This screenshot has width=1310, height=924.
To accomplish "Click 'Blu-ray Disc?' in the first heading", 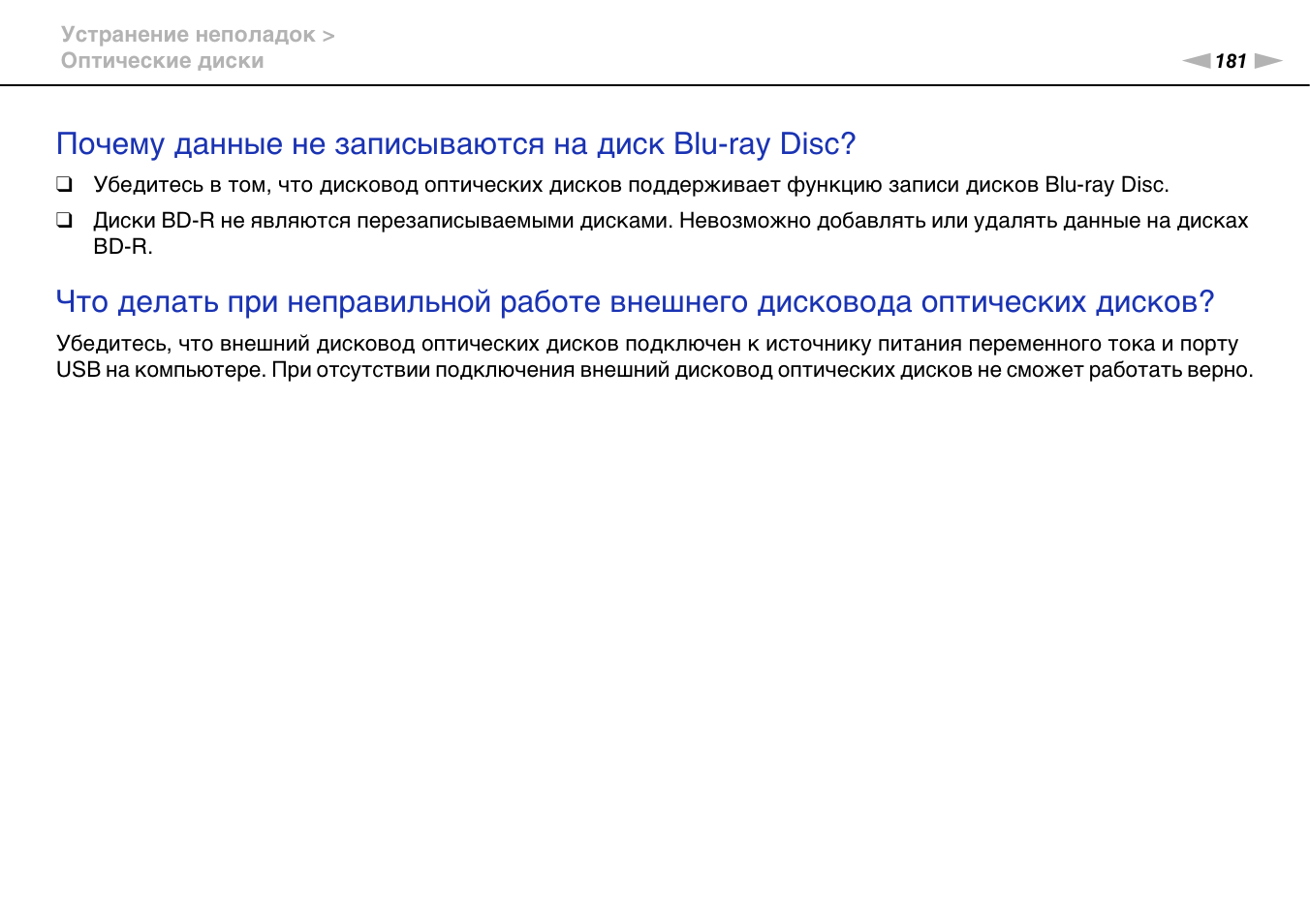I will [764, 144].
